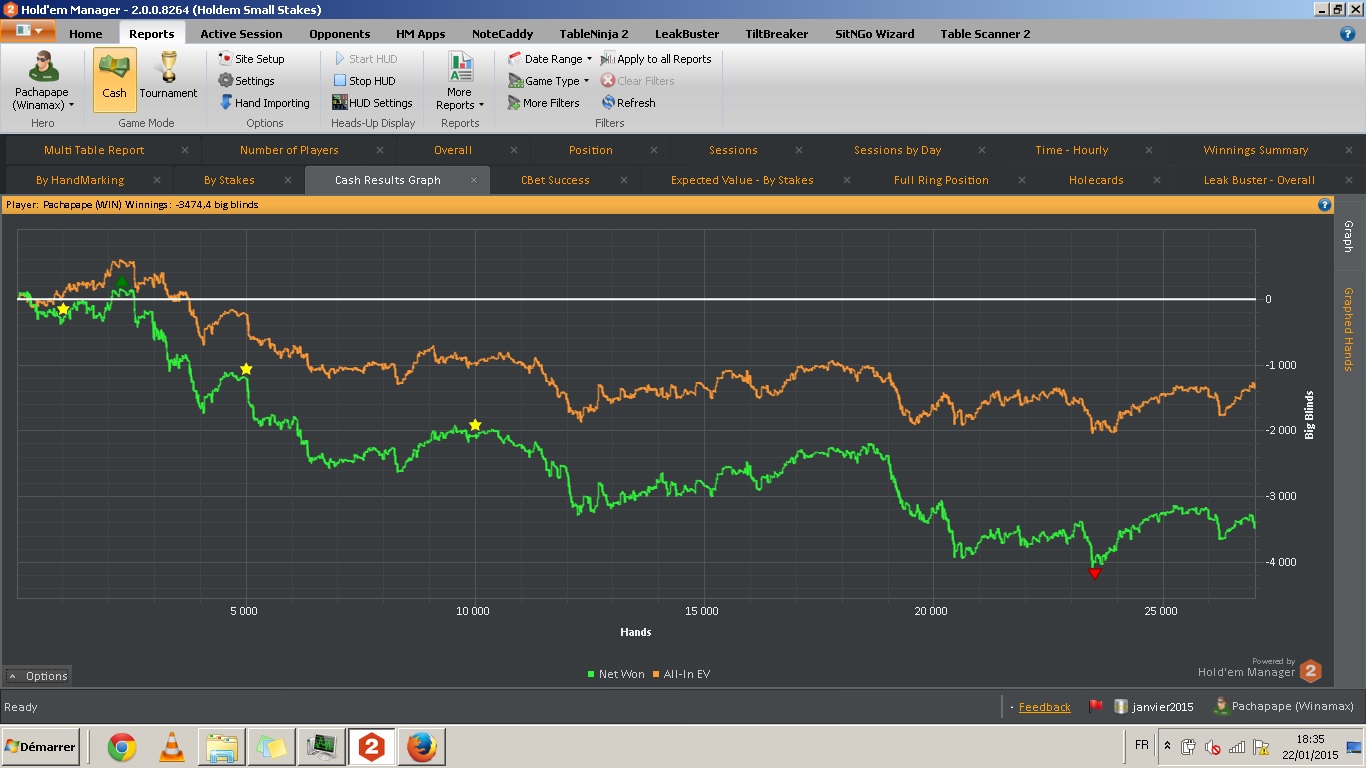1366x768 pixels.
Task: Close the Multi Table Report tab
Action: click(x=185, y=150)
